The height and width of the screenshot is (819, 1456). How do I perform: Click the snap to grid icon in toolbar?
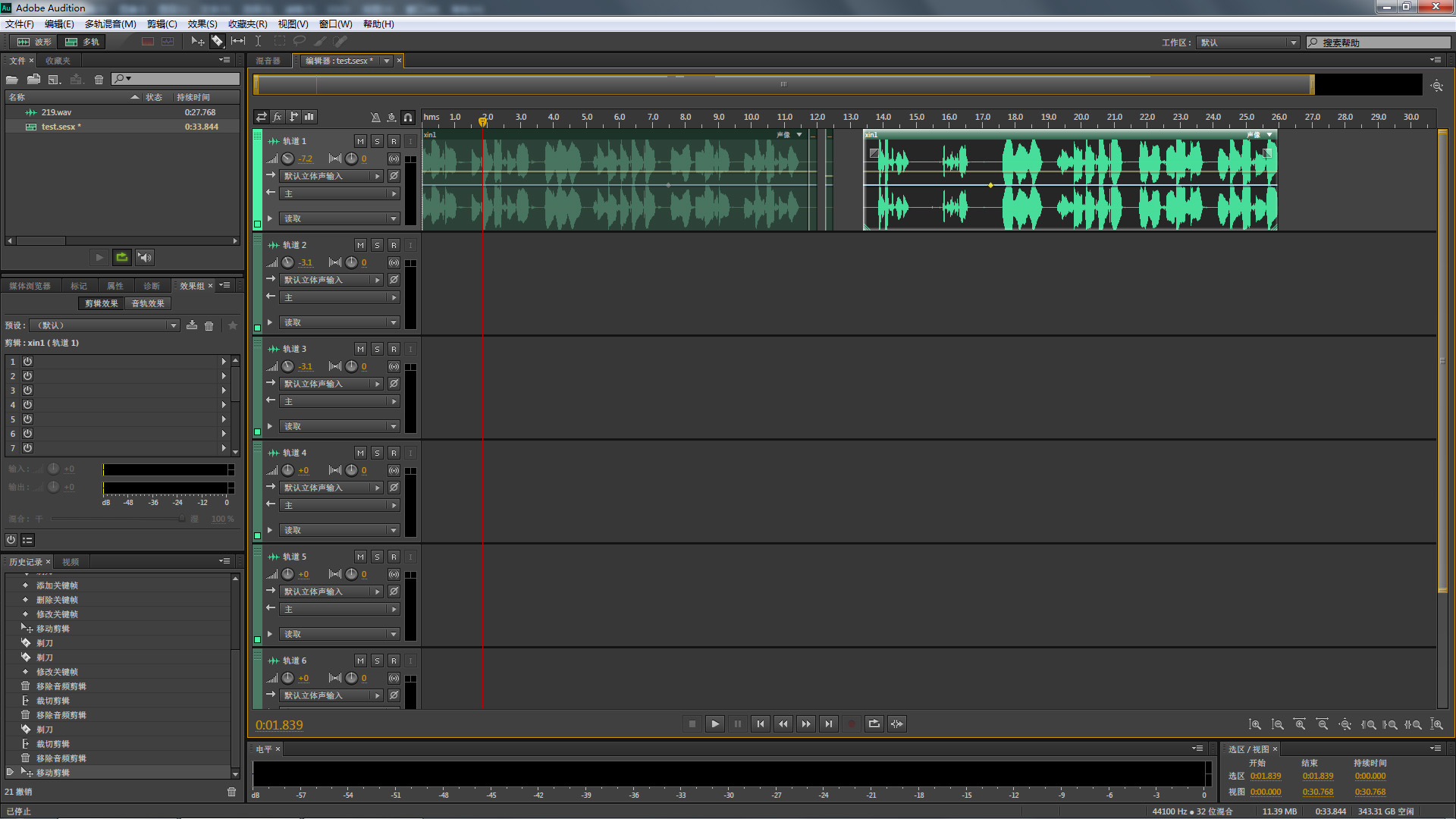point(407,117)
